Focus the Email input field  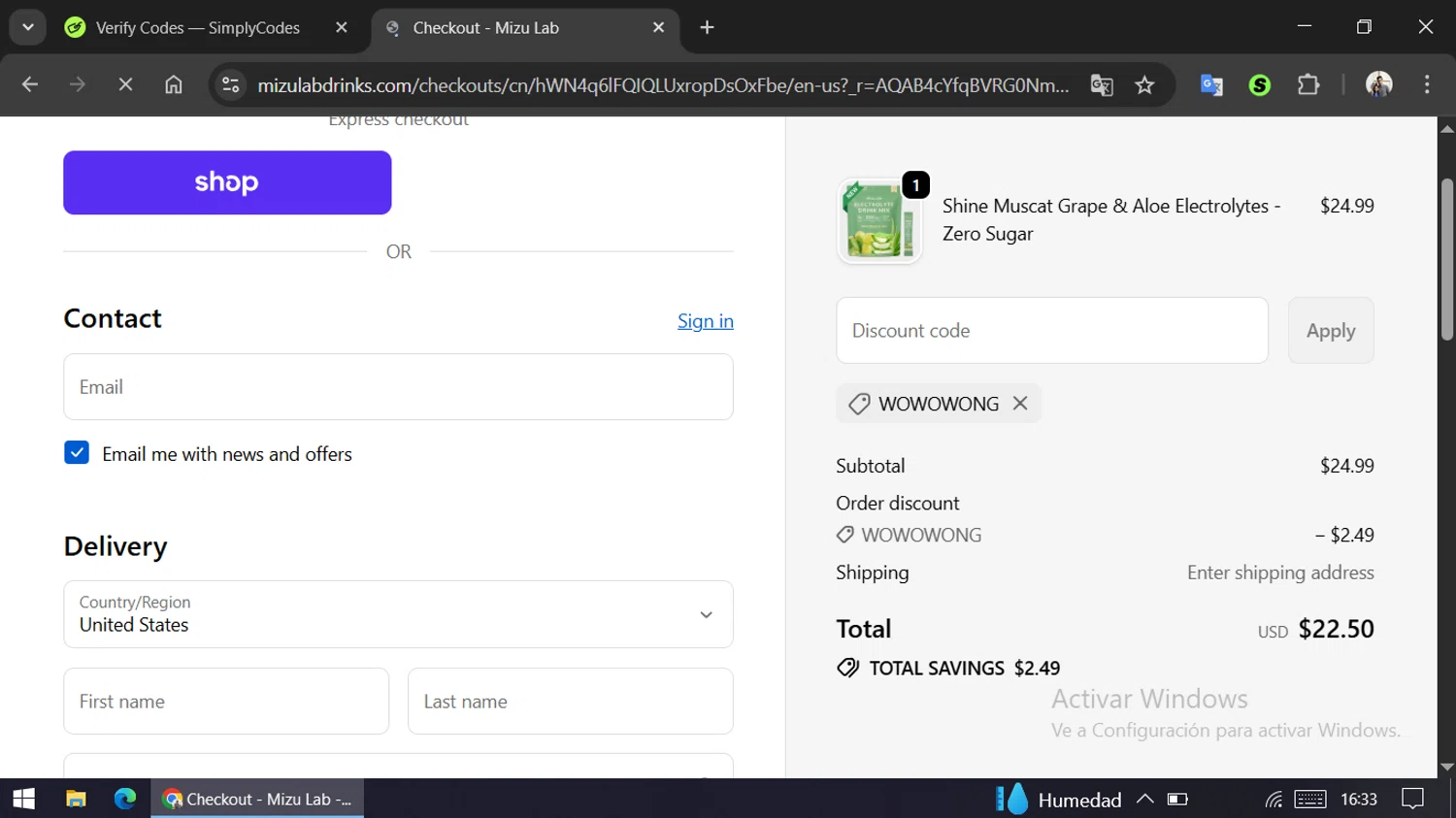tap(398, 387)
